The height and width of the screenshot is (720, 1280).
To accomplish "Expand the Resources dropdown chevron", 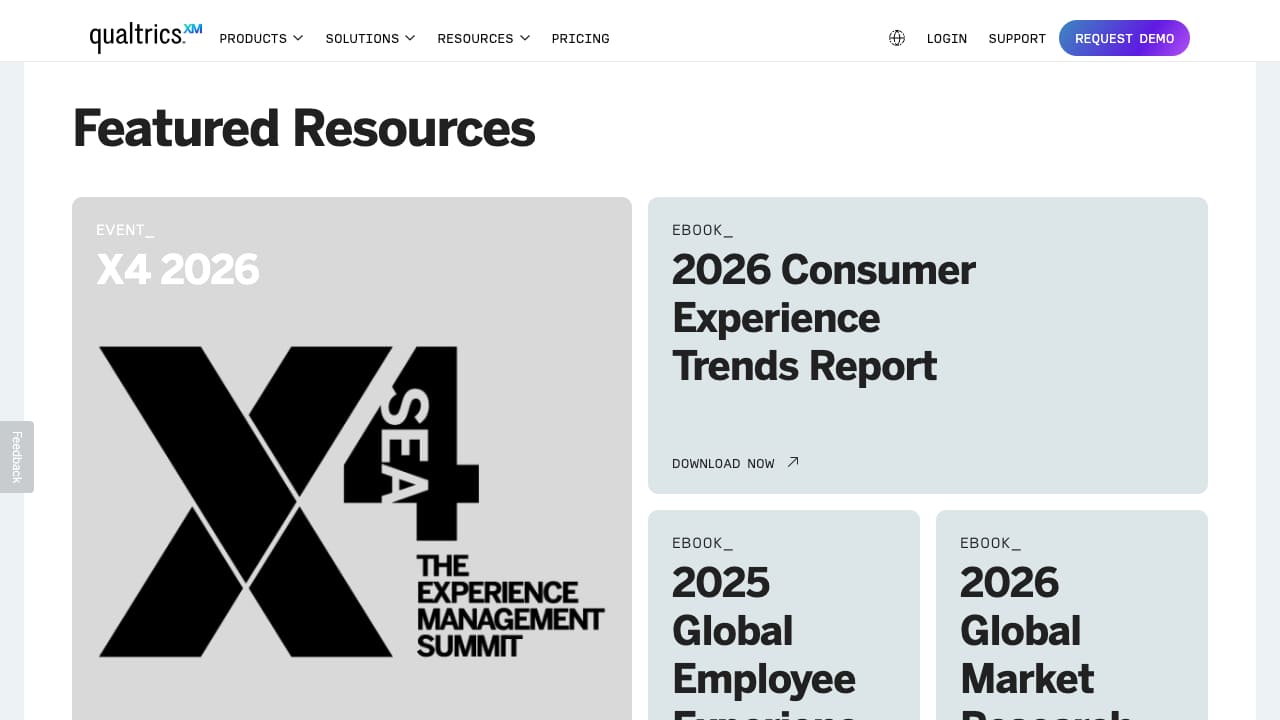I will click(x=525, y=38).
